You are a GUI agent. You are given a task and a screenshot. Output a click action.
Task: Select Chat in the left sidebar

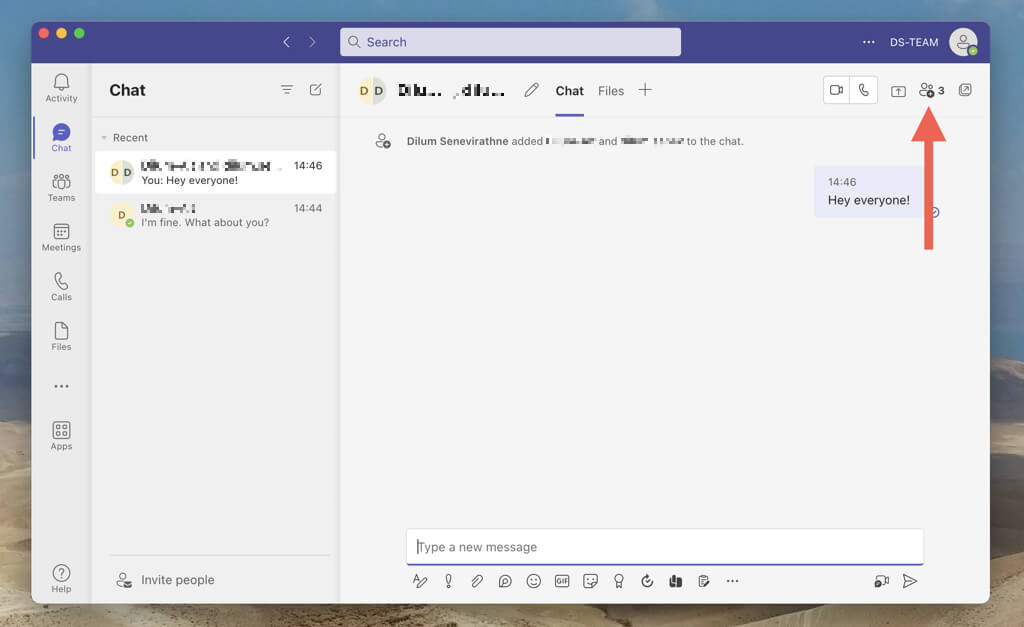tap(61, 138)
